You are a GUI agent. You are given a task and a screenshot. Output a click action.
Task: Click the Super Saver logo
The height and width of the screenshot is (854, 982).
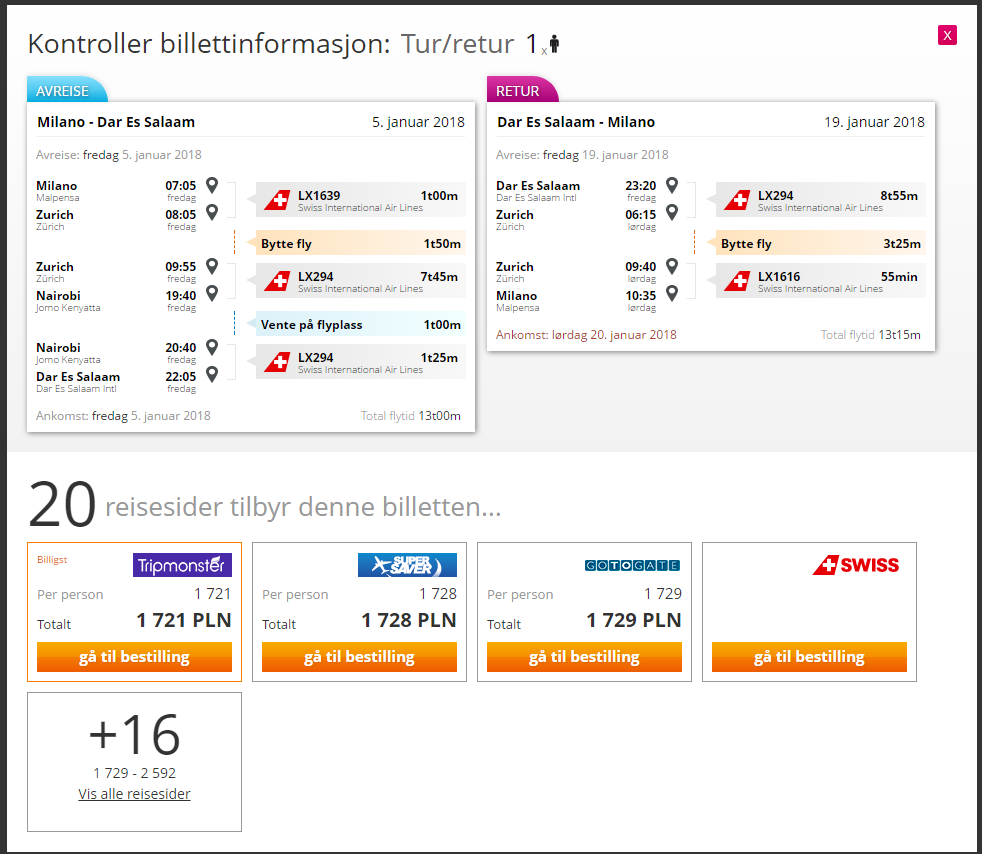click(407, 565)
